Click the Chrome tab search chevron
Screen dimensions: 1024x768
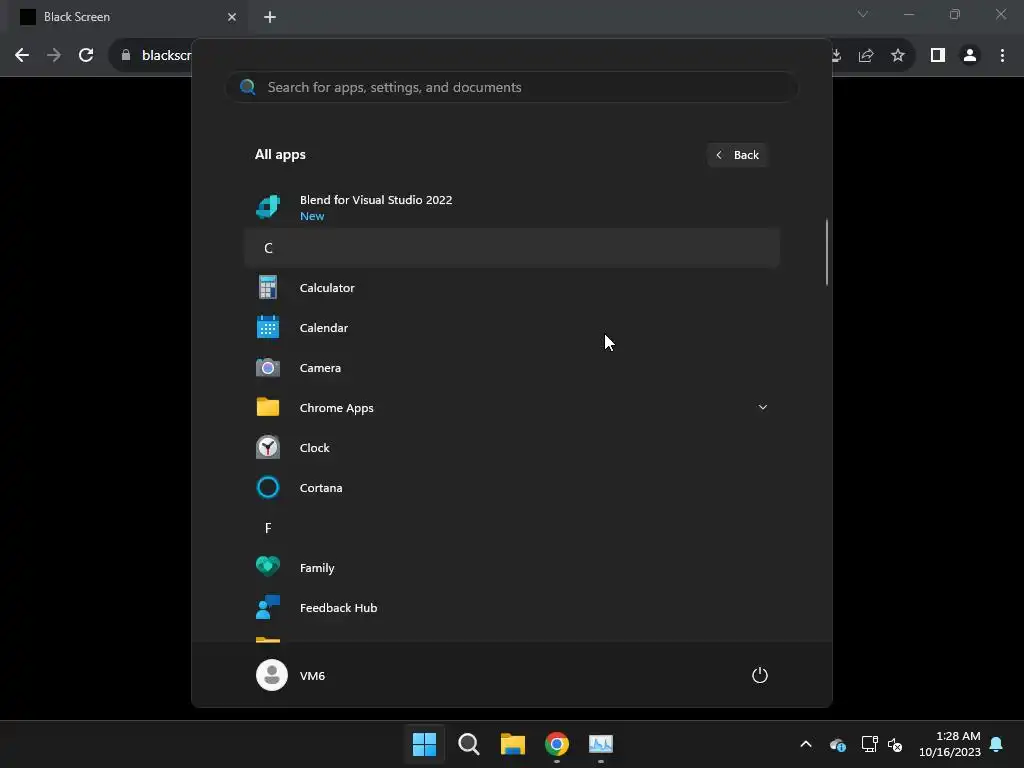coord(863,14)
